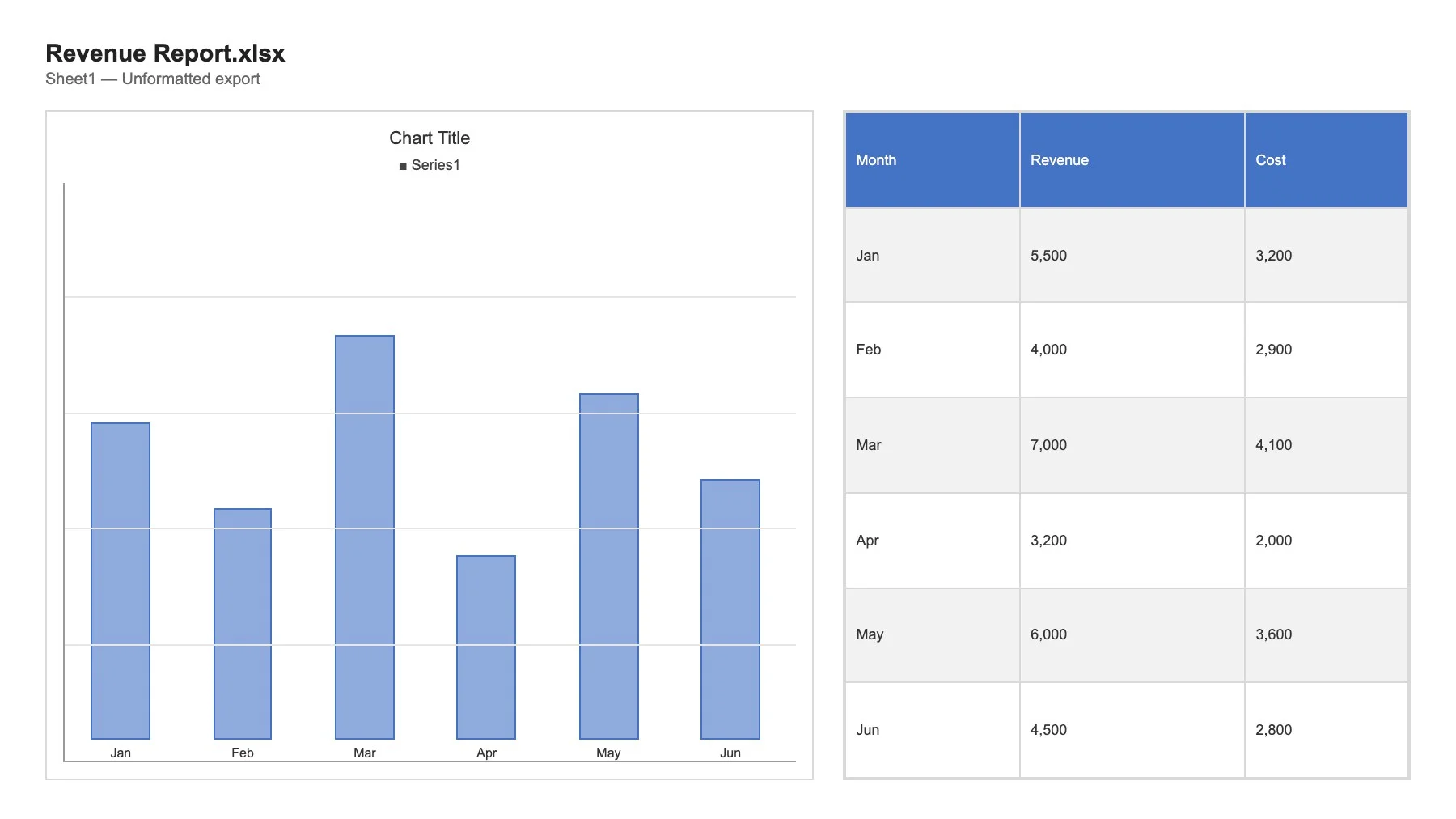Click the 2,000 cost cell

(x=1327, y=541)
